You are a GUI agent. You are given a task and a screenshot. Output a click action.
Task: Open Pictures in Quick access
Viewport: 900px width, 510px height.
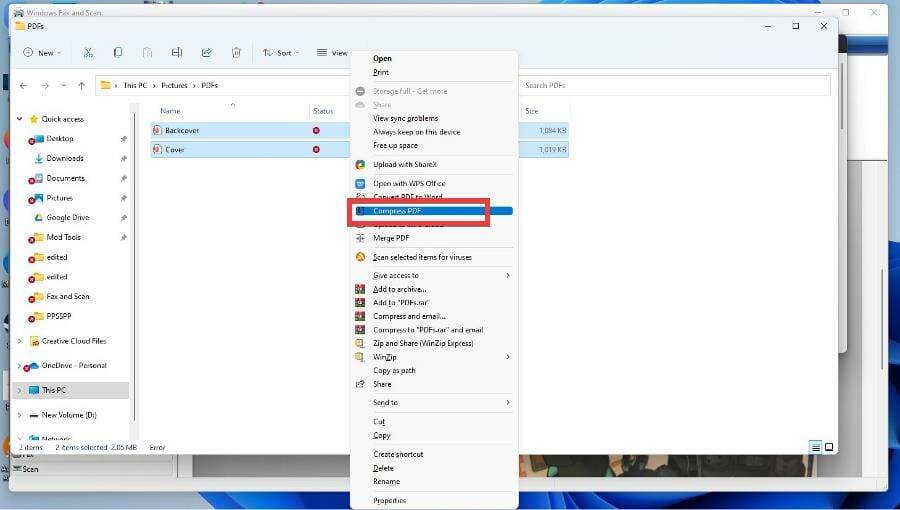[59, 198]
